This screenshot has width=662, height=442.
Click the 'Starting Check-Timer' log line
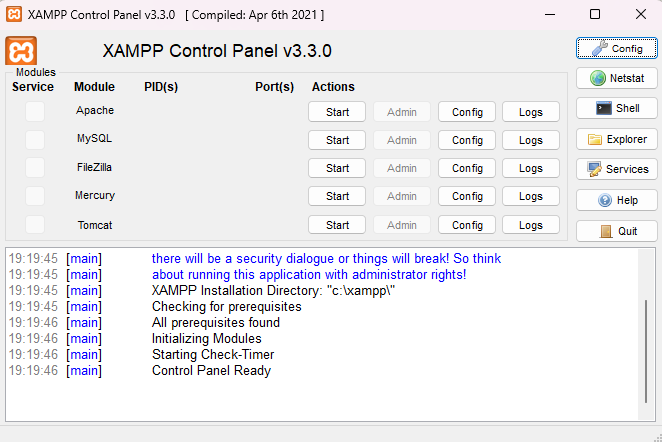pos(213,354)
